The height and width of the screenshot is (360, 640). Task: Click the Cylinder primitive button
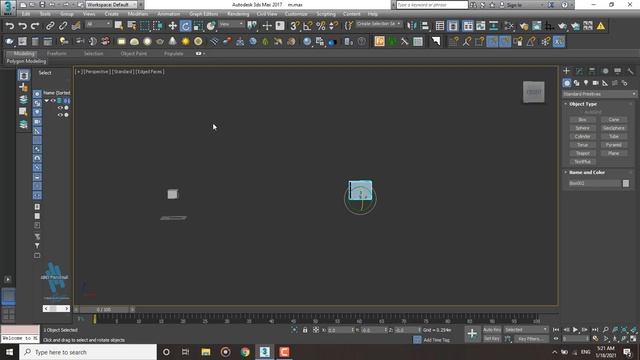(582, 136)
